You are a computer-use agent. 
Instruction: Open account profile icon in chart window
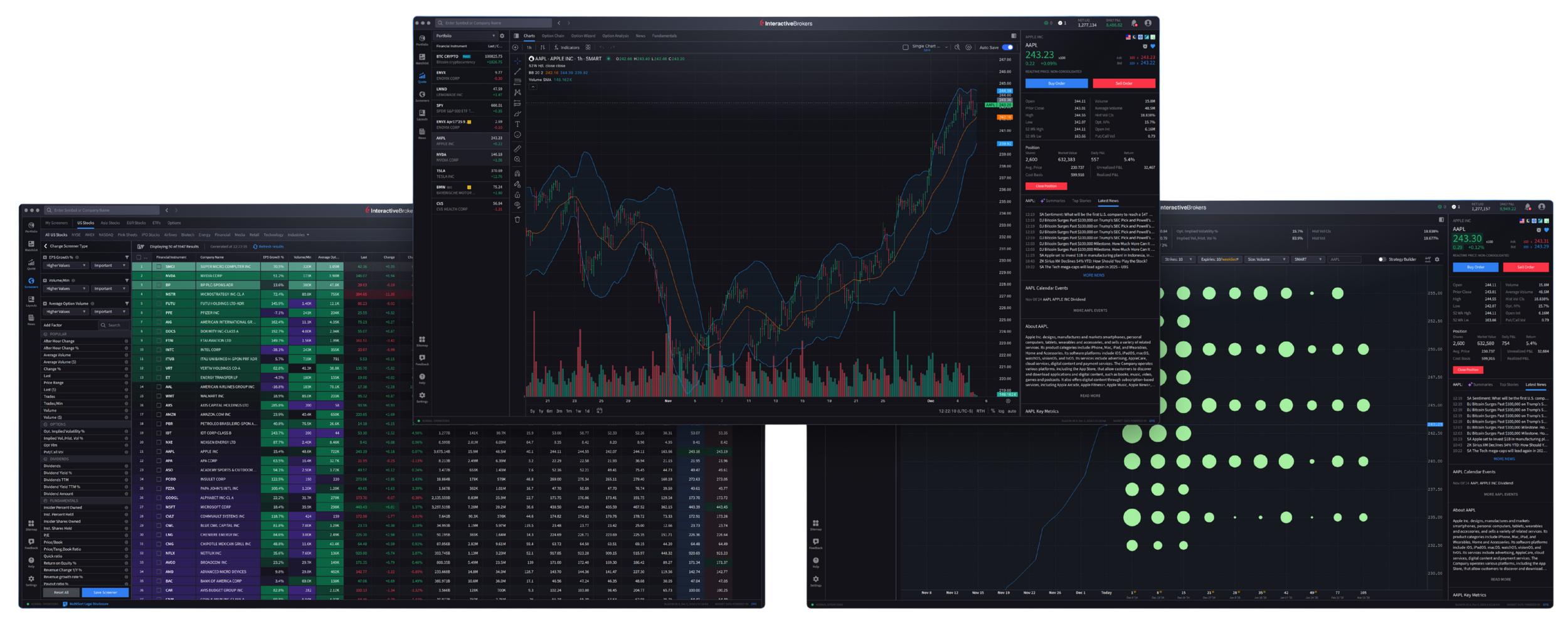1148,23
